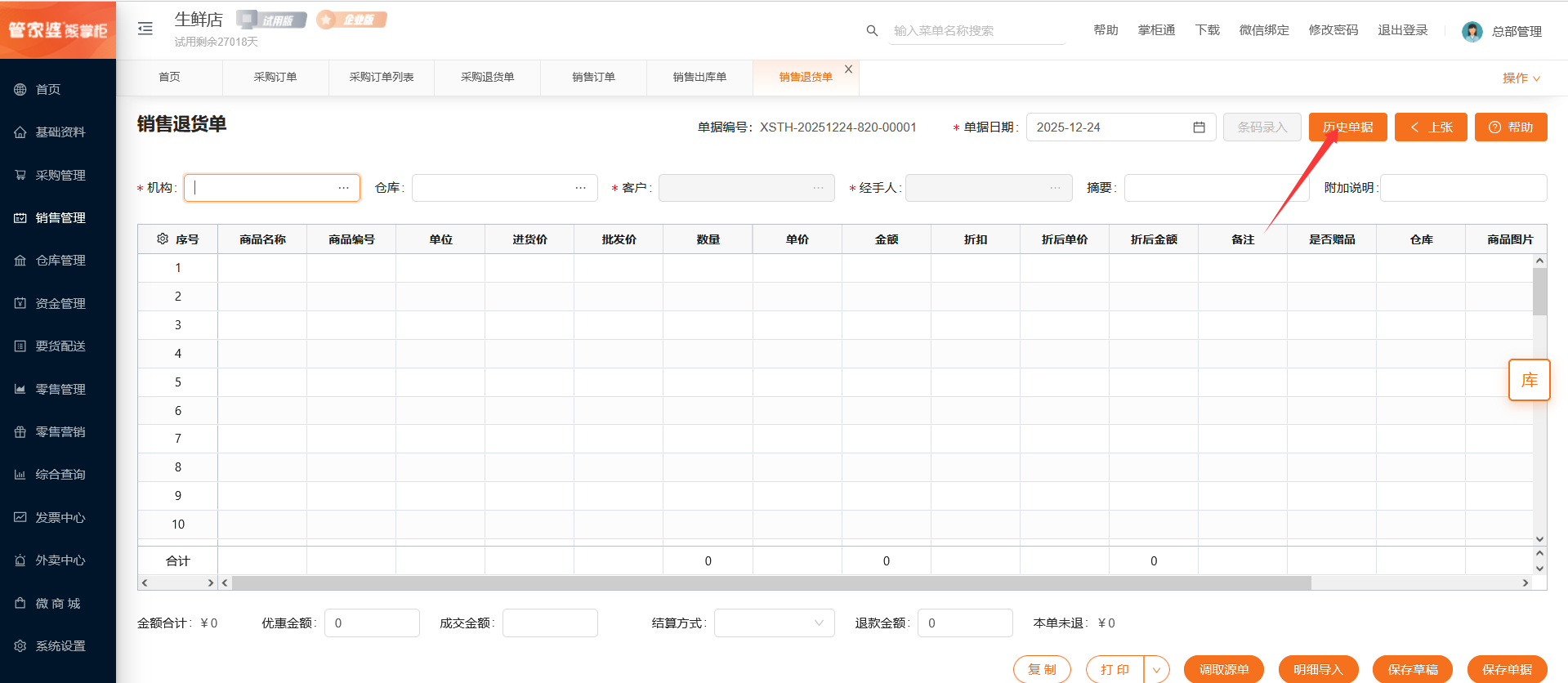The image size is (1568, 683).
Task: Open 发票中心 in sidebar
Action: [x=60, y=517]
